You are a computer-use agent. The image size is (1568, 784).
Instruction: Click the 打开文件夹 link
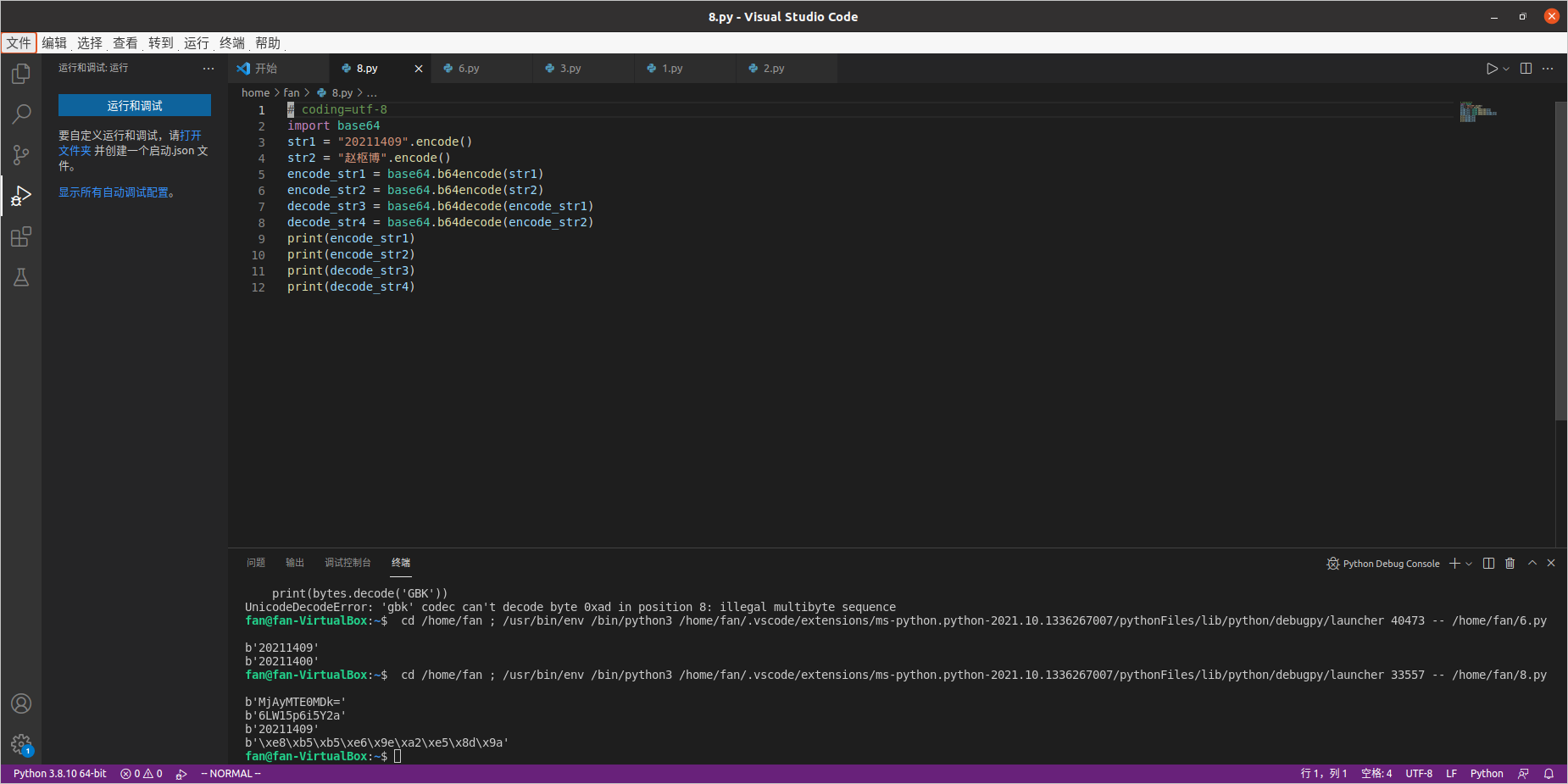coord(130,143)
